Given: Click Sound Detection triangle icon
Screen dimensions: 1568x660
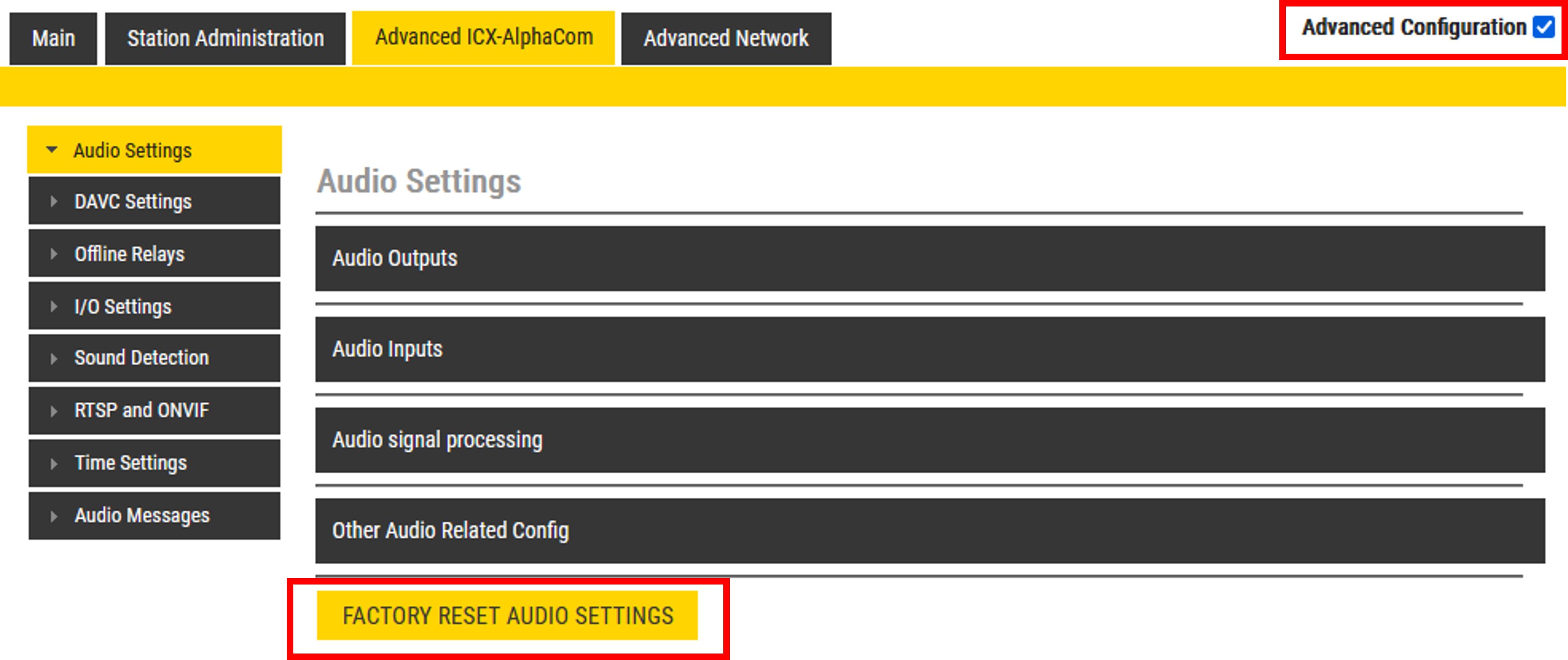Looking at the screenshot, I should 54,358.
